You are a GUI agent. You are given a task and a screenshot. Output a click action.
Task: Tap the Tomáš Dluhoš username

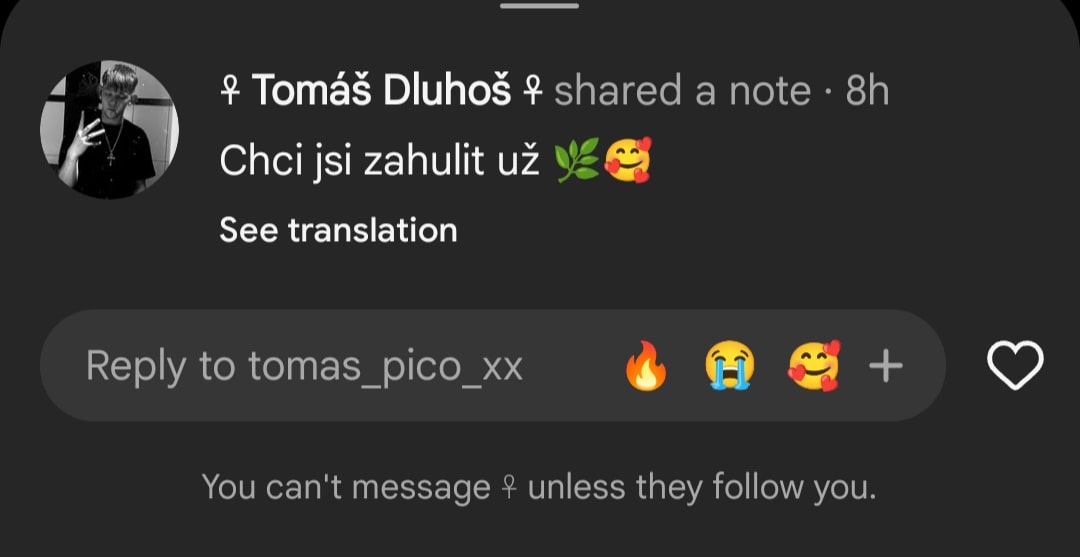click(382, 90)
